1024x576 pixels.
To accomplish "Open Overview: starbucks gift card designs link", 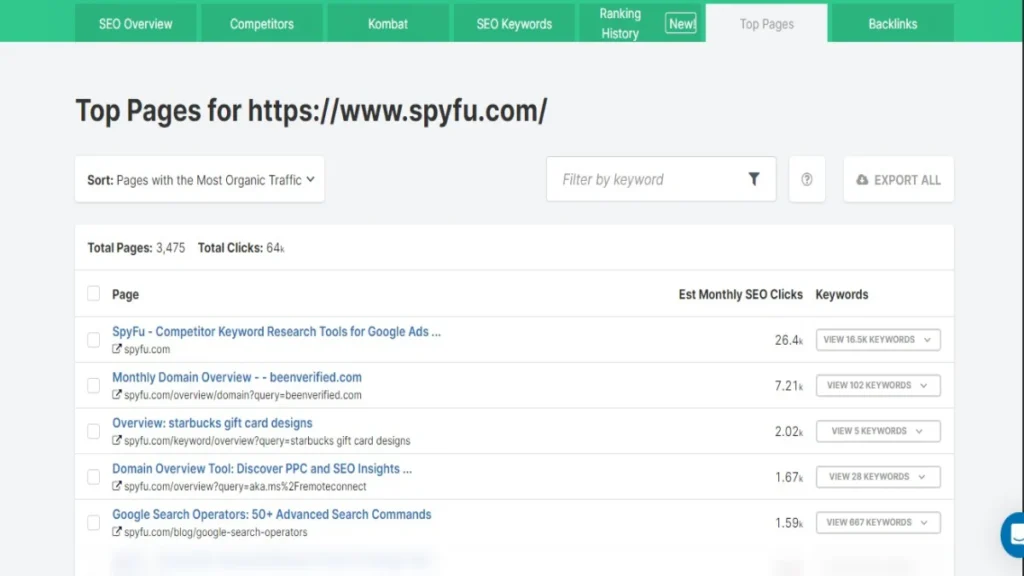I will click(x=212, y=423).
